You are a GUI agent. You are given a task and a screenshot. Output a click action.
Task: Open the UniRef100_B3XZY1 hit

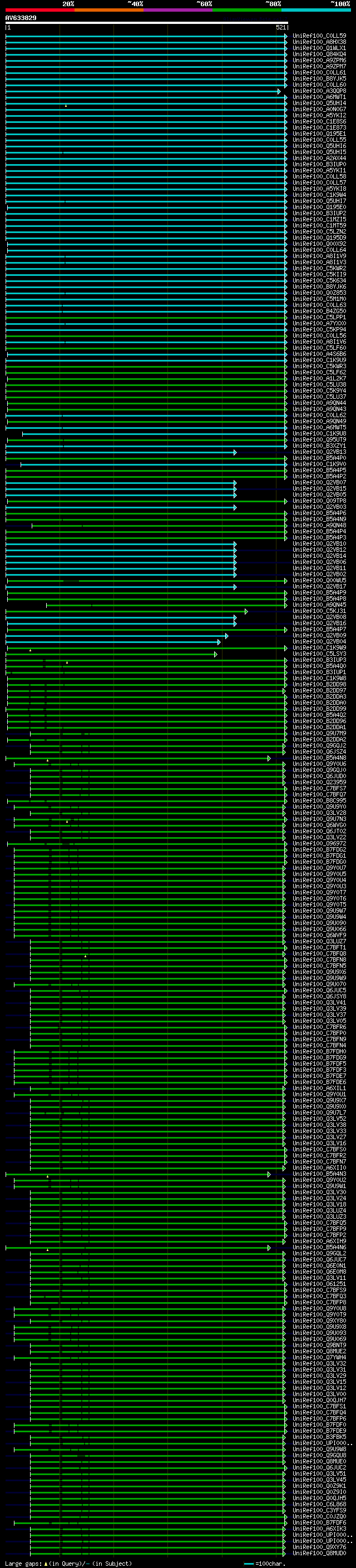319,446
